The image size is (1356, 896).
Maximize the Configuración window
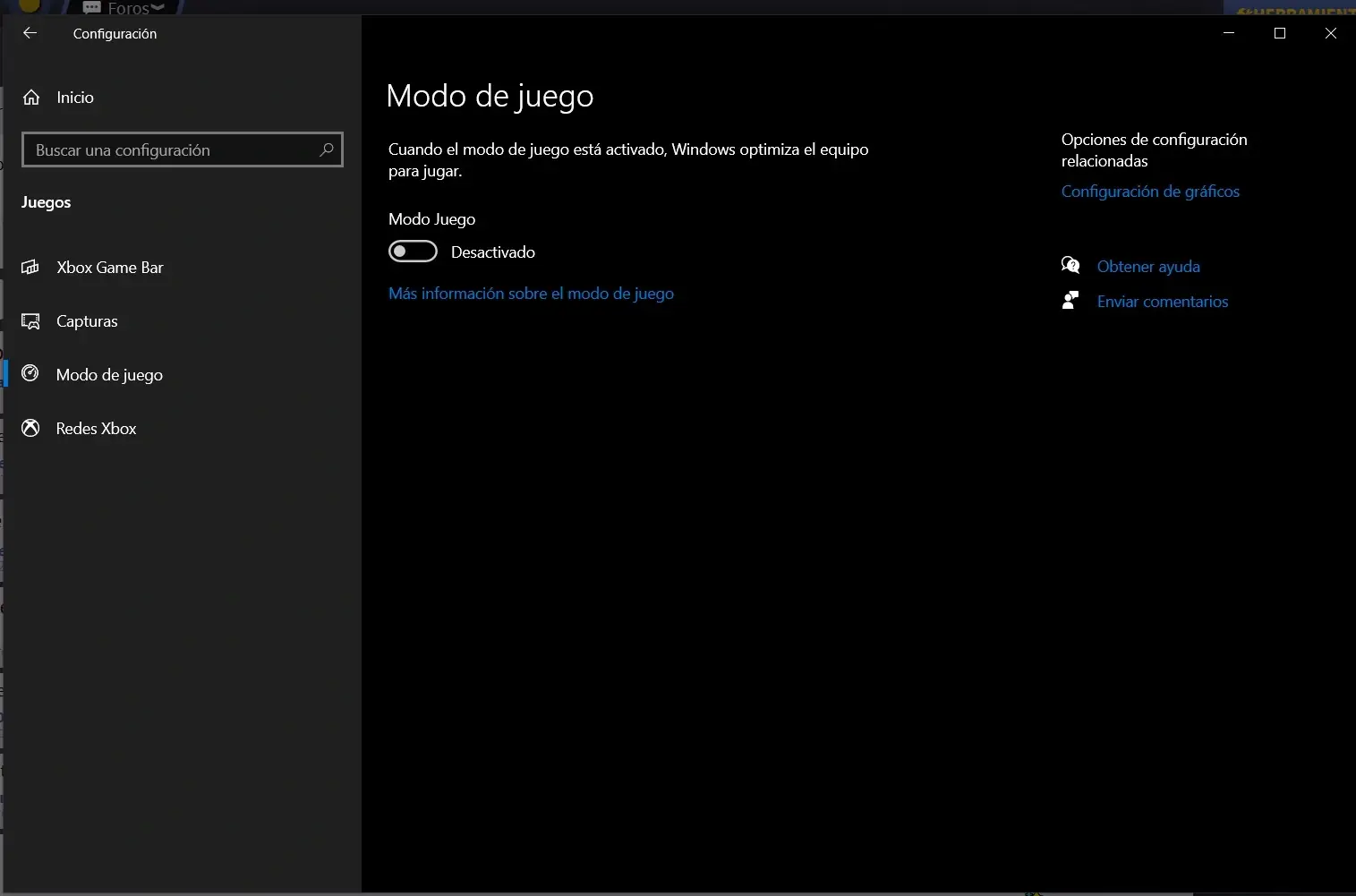[1280, 33]
